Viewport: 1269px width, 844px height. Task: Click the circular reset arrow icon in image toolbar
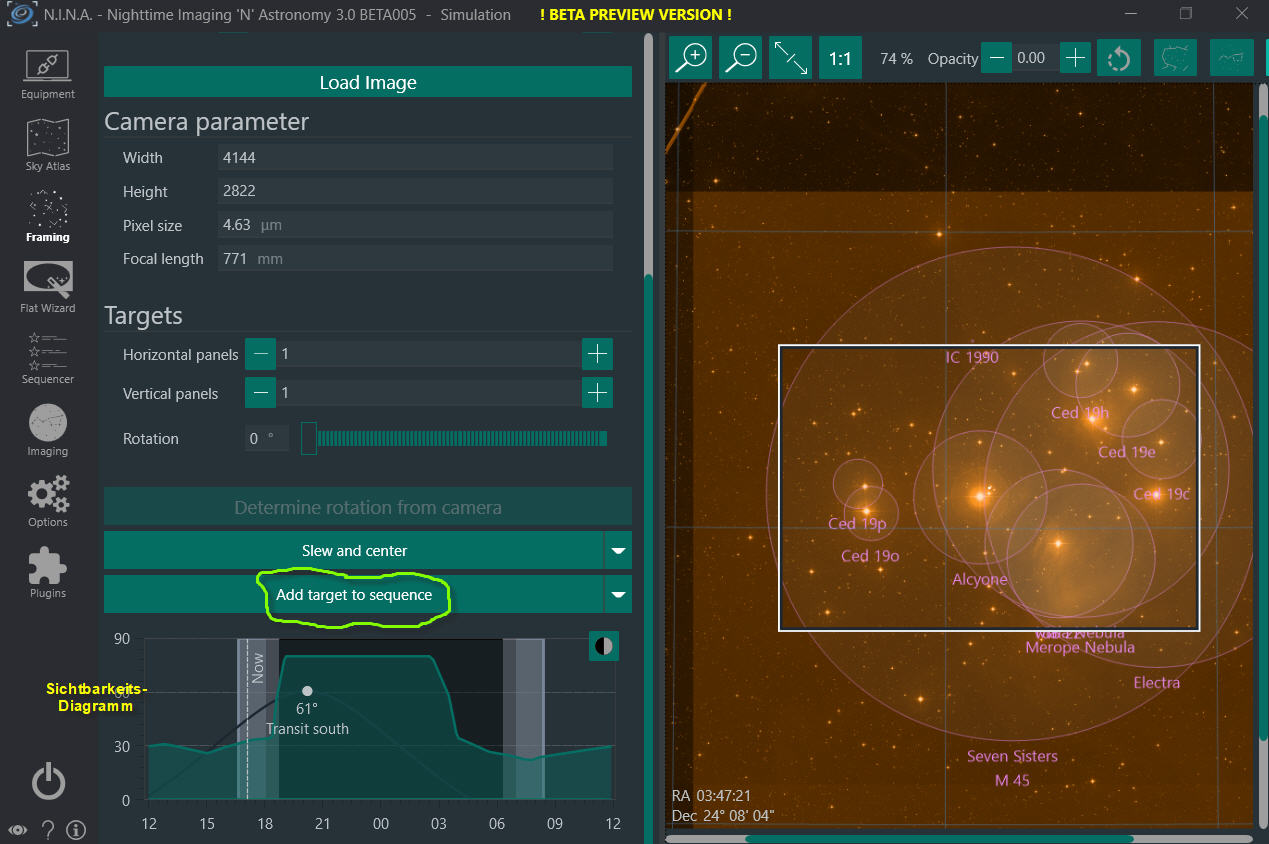pyautogui.click(x=1118, y=58)
